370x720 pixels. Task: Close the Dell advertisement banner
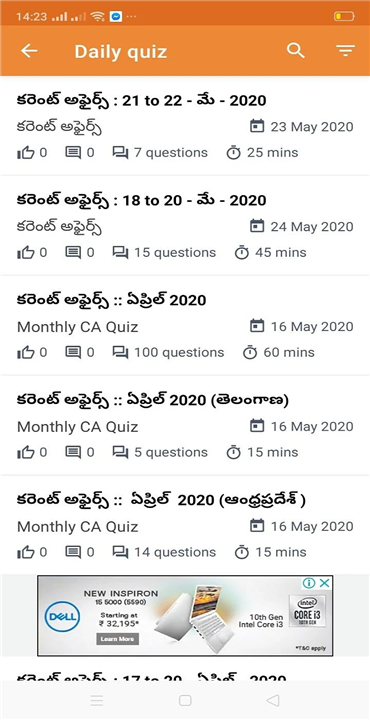pos(325,583)
